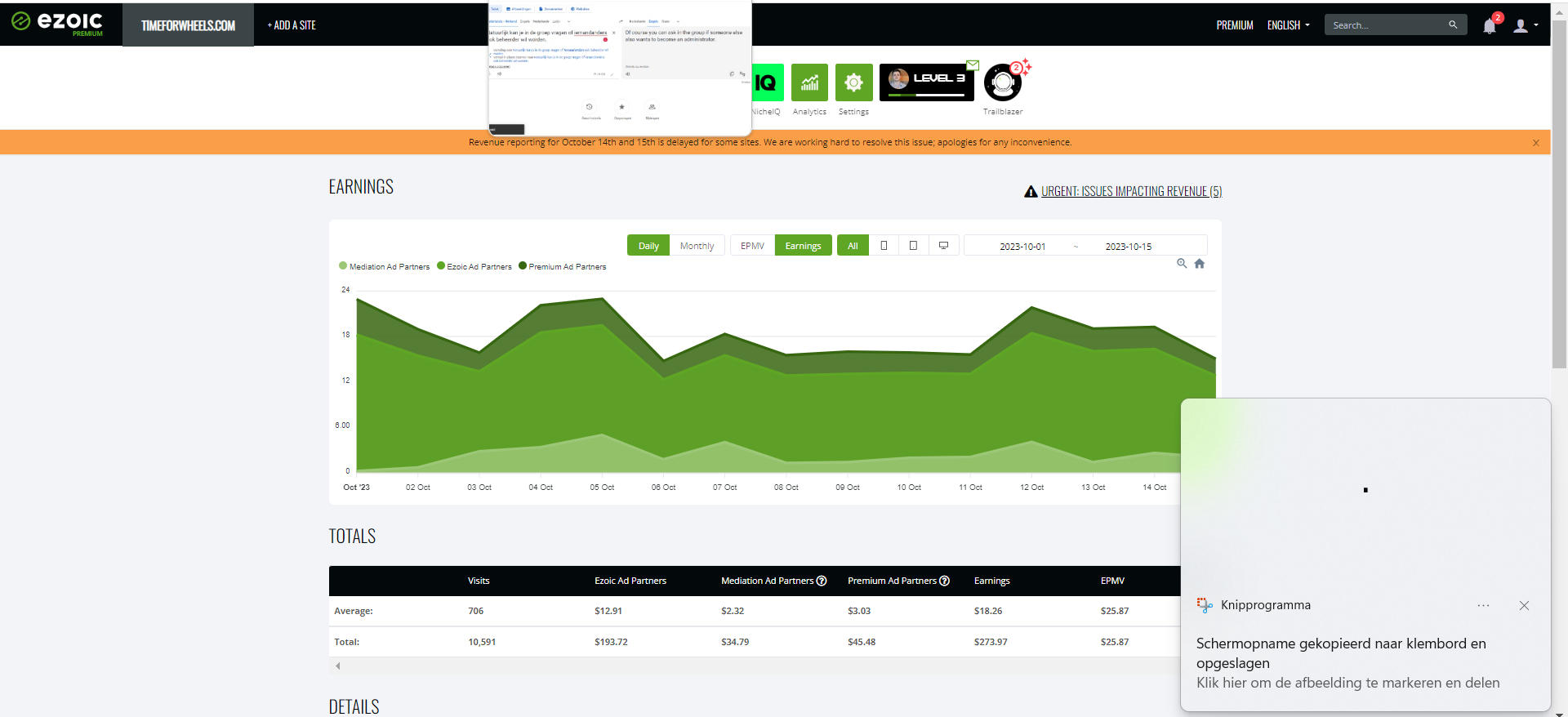Click the table horizontal scroll left arrow

point(338,666)
